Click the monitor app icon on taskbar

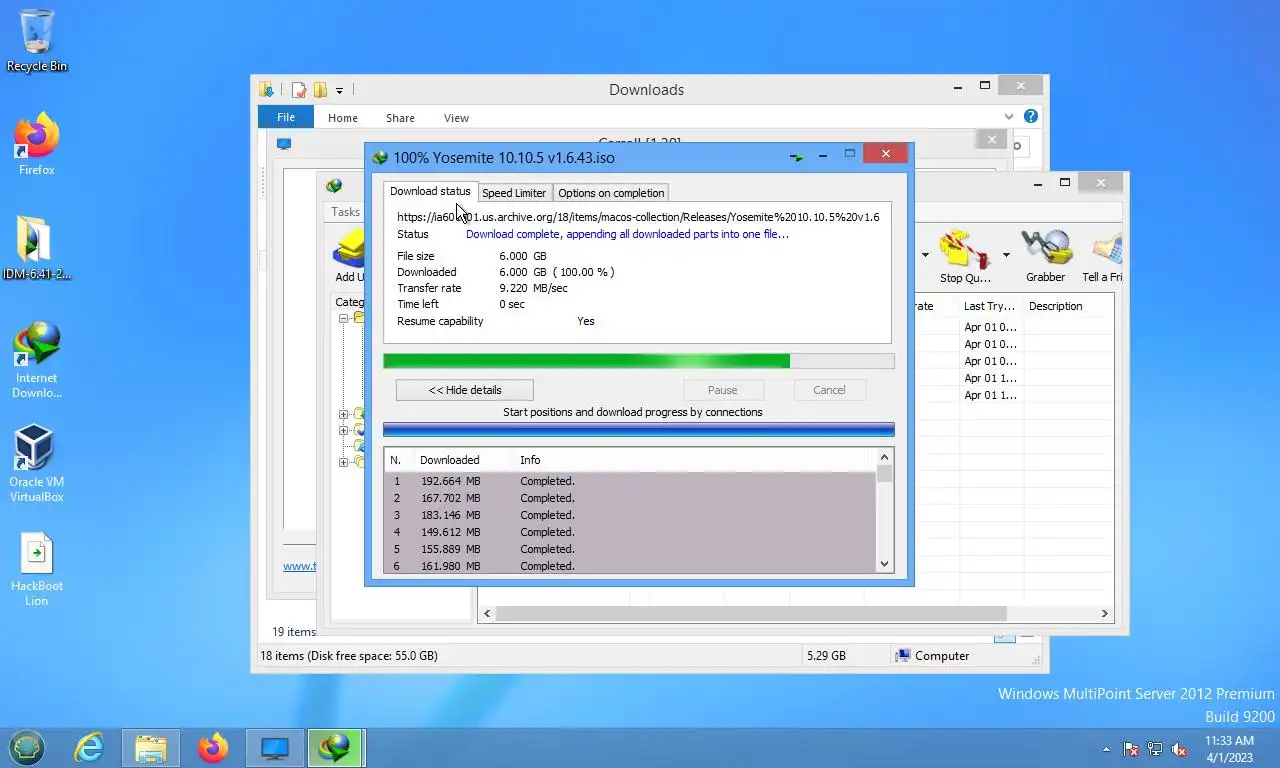tap(274, 747)
